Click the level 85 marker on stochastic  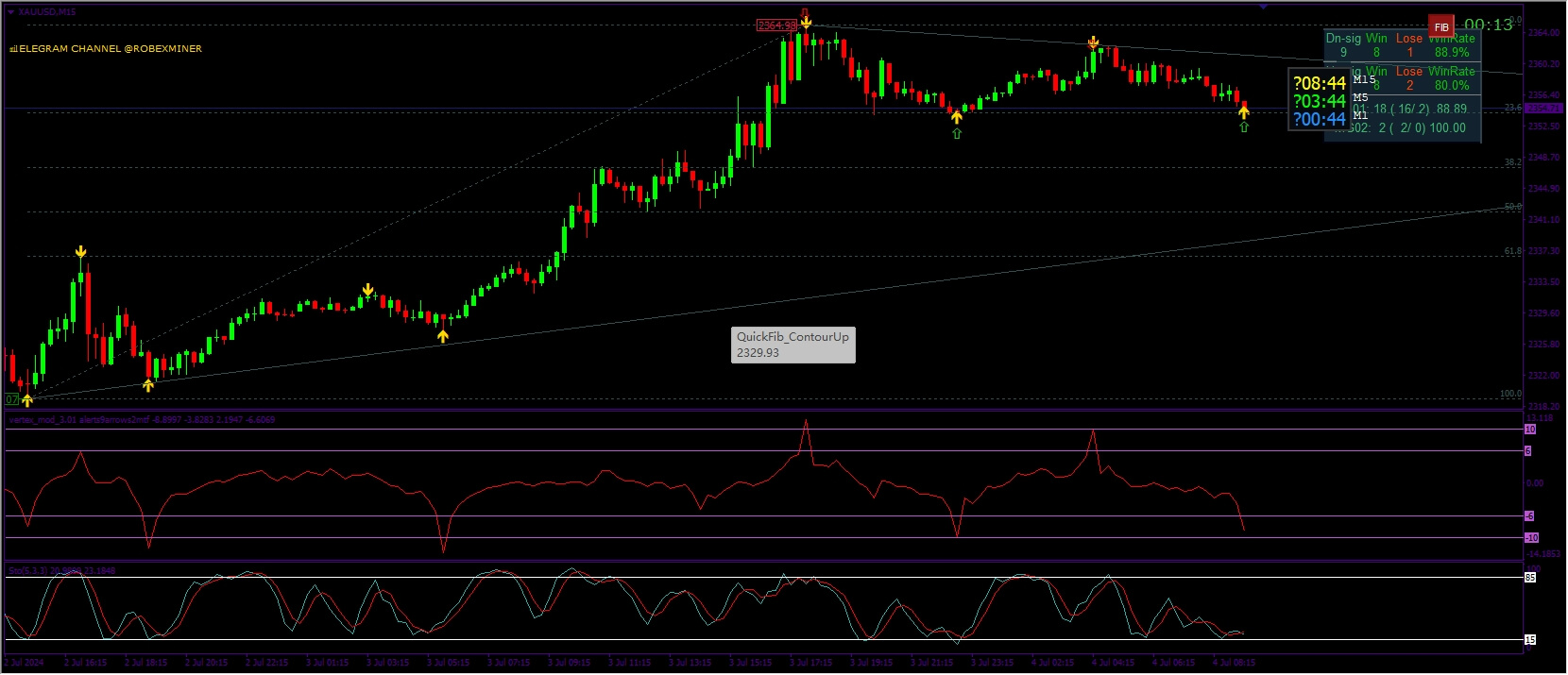[1530, 577]
